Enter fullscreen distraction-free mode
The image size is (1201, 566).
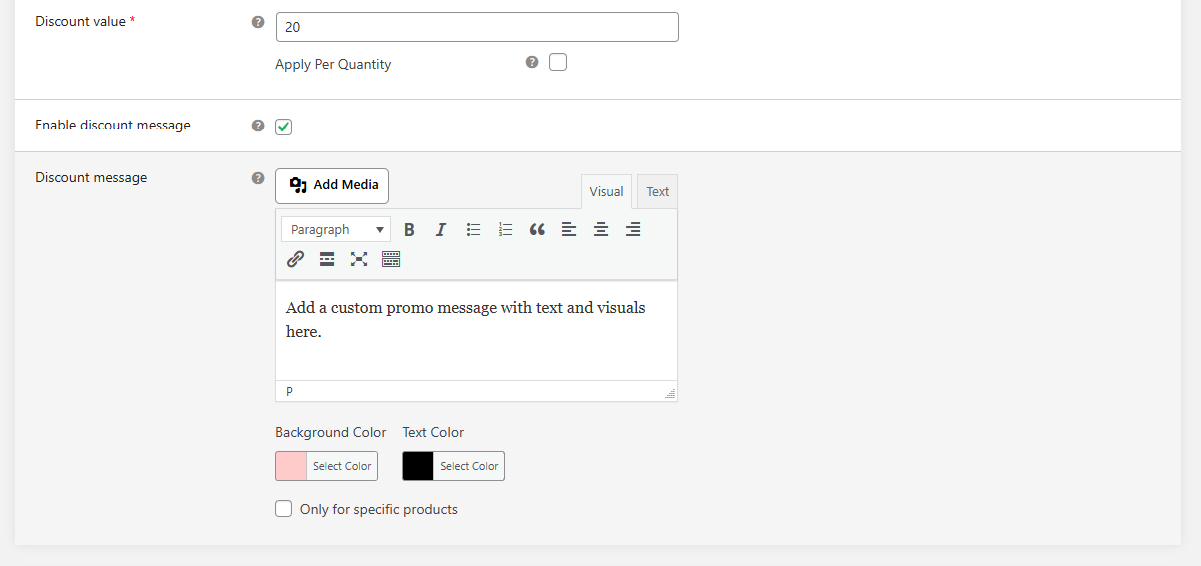tap(359, 259)
